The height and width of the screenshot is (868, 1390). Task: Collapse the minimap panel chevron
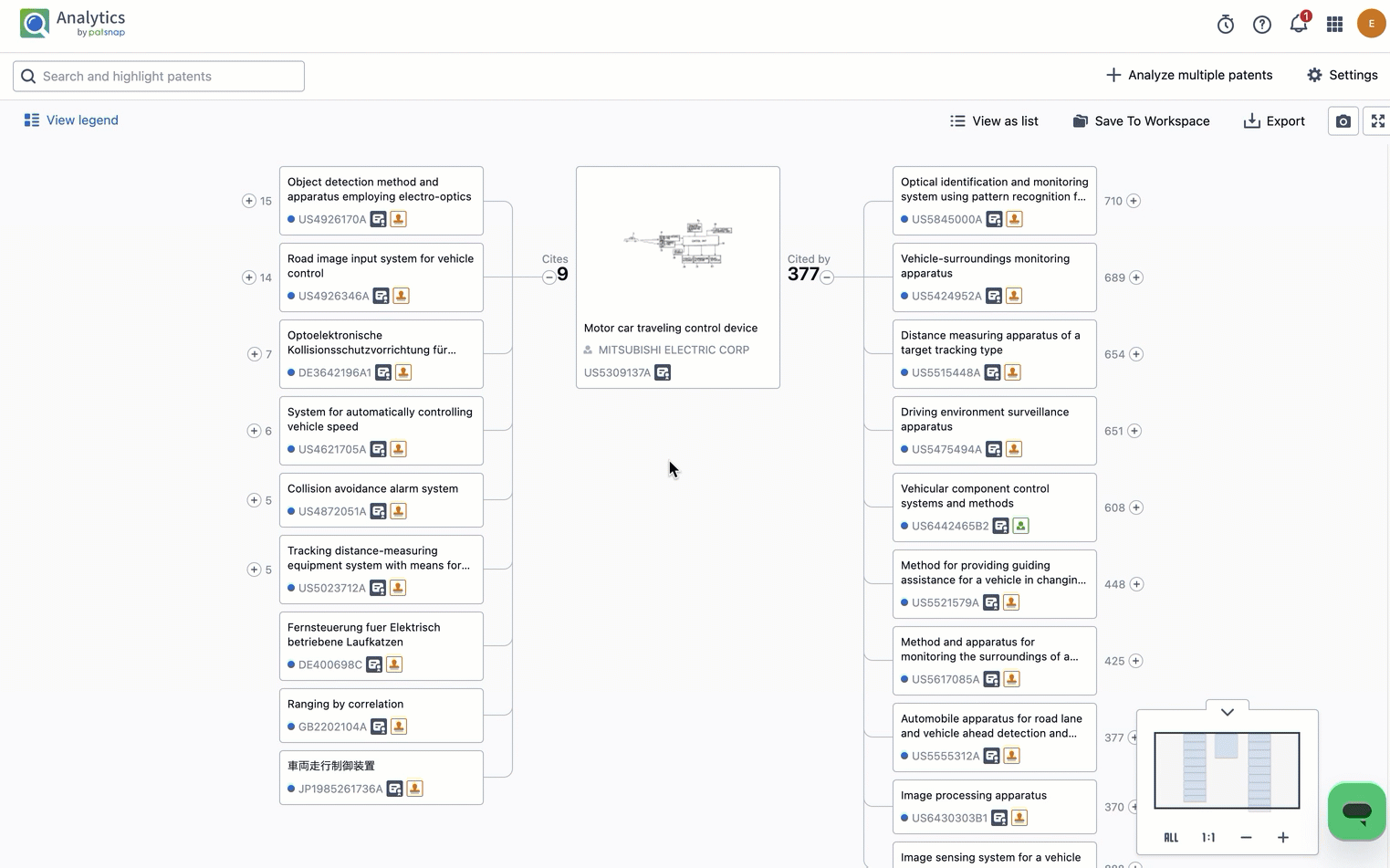tap(1227, 712)
